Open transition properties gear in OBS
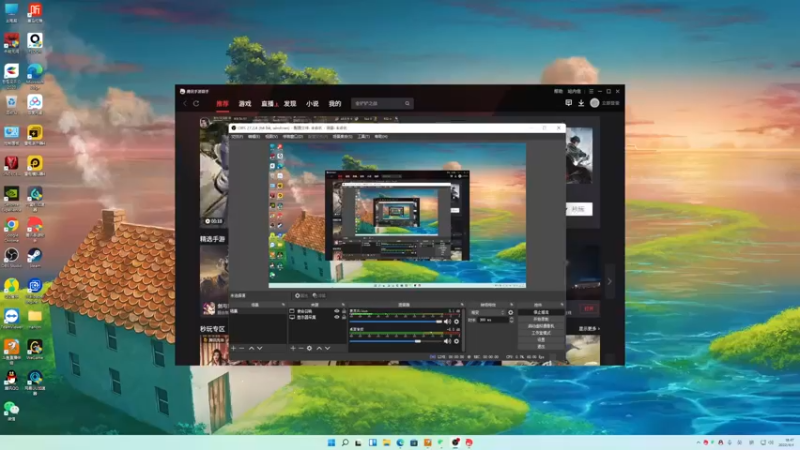Viewport: 800px width, 450px height. pyautogui.click(x=511, y=312)
